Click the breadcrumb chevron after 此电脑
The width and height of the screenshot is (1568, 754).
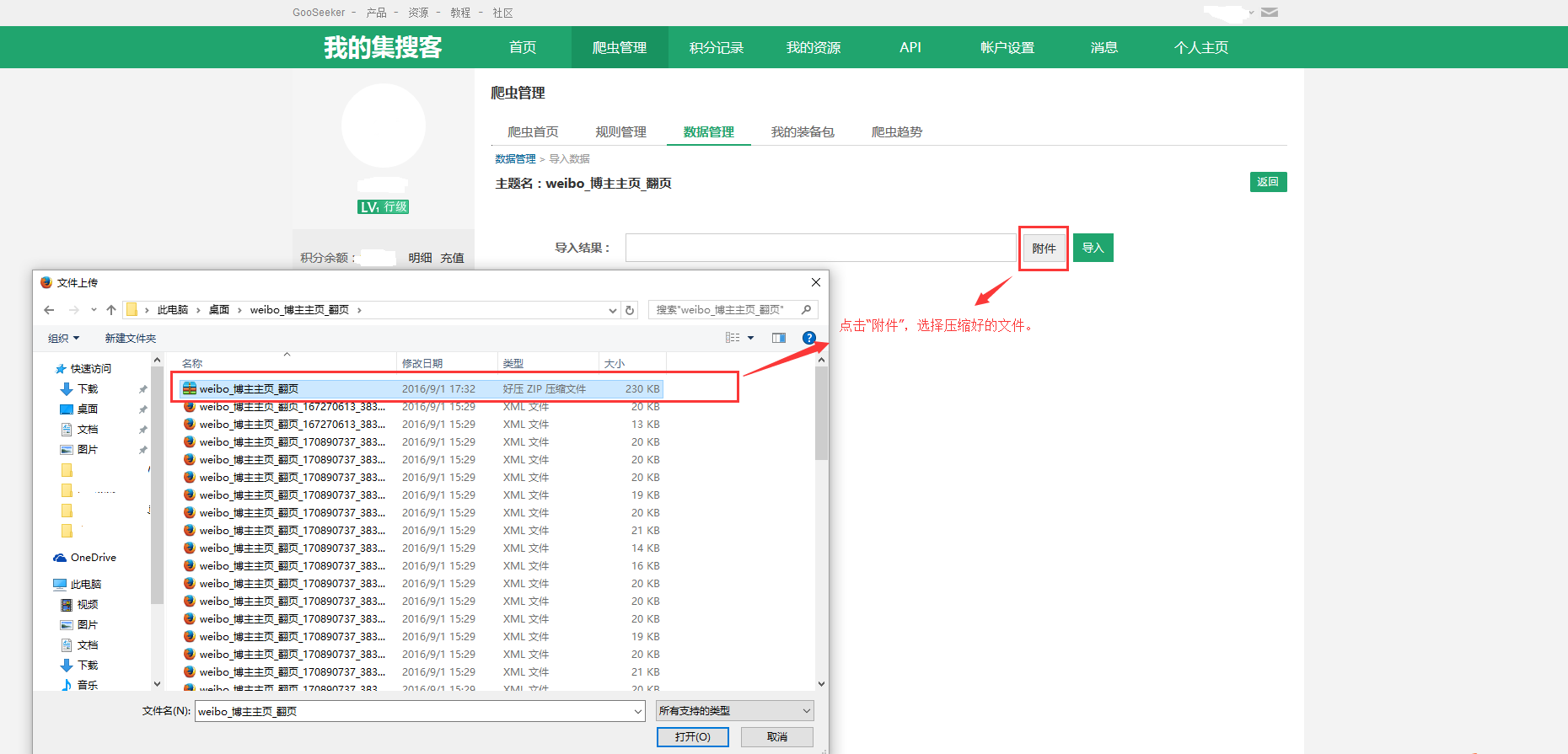click(x=198, y=310)
